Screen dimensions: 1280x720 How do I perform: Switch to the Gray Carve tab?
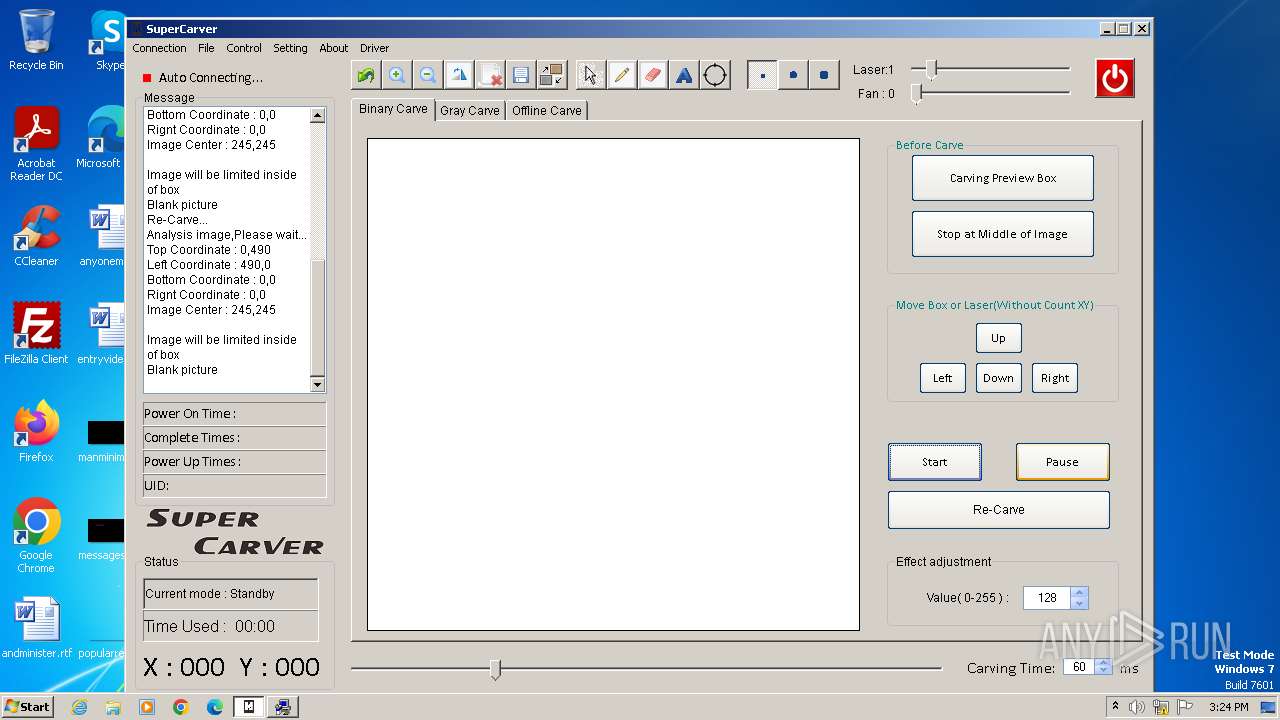pos(469,111)
